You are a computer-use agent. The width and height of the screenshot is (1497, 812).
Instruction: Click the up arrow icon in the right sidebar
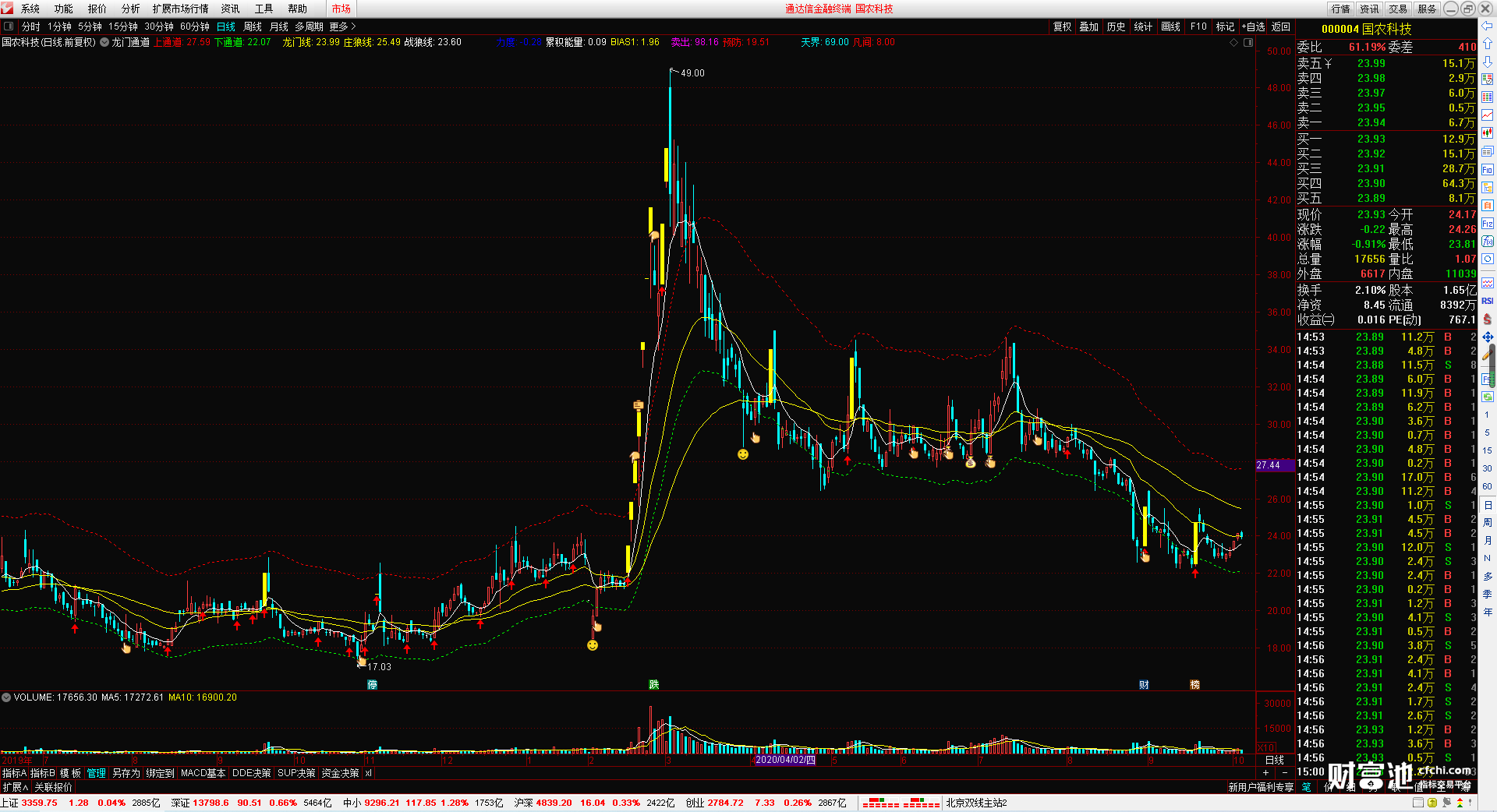click(1487, 44)
